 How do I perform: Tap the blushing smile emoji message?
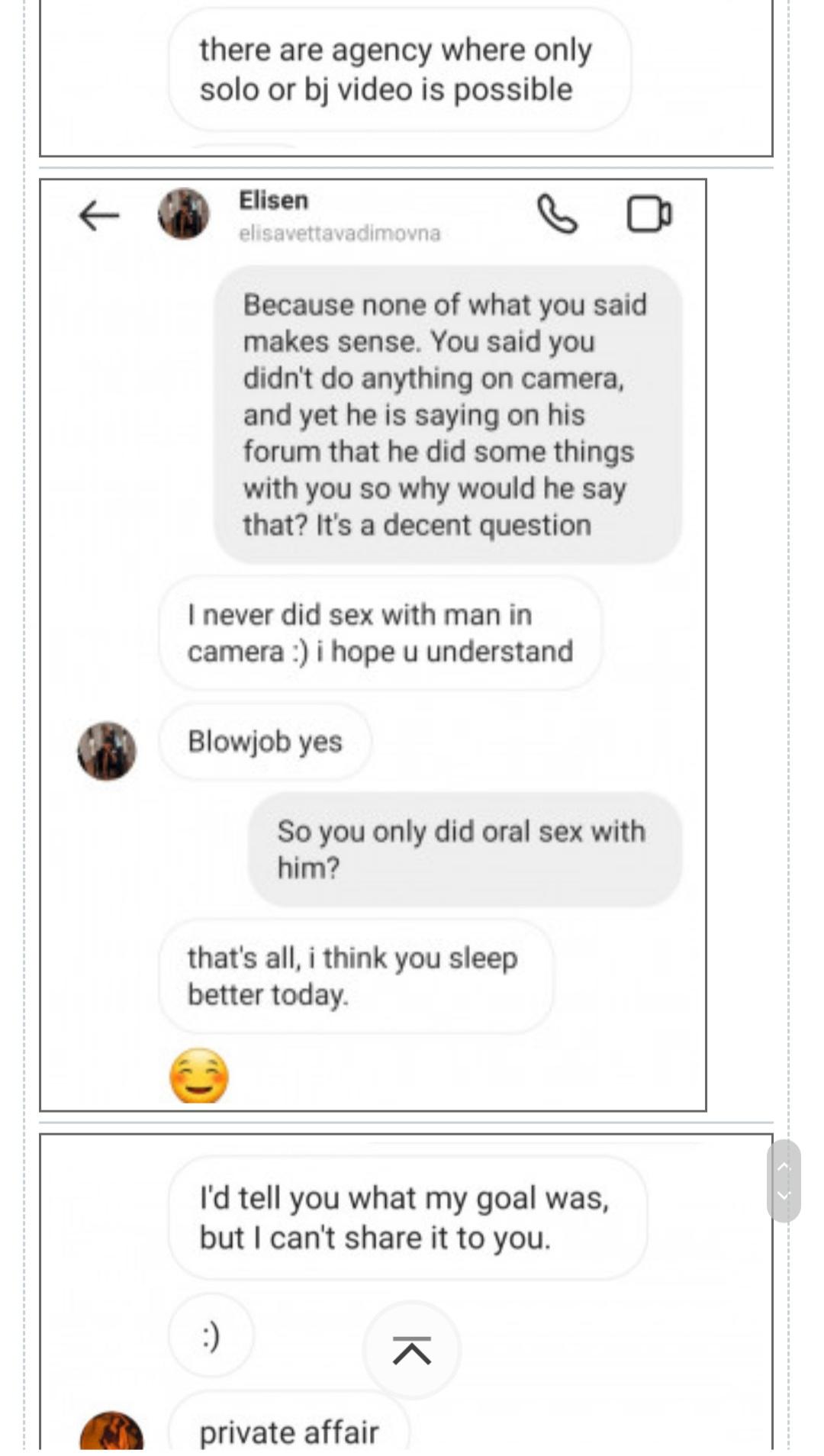coord(198,1075)
